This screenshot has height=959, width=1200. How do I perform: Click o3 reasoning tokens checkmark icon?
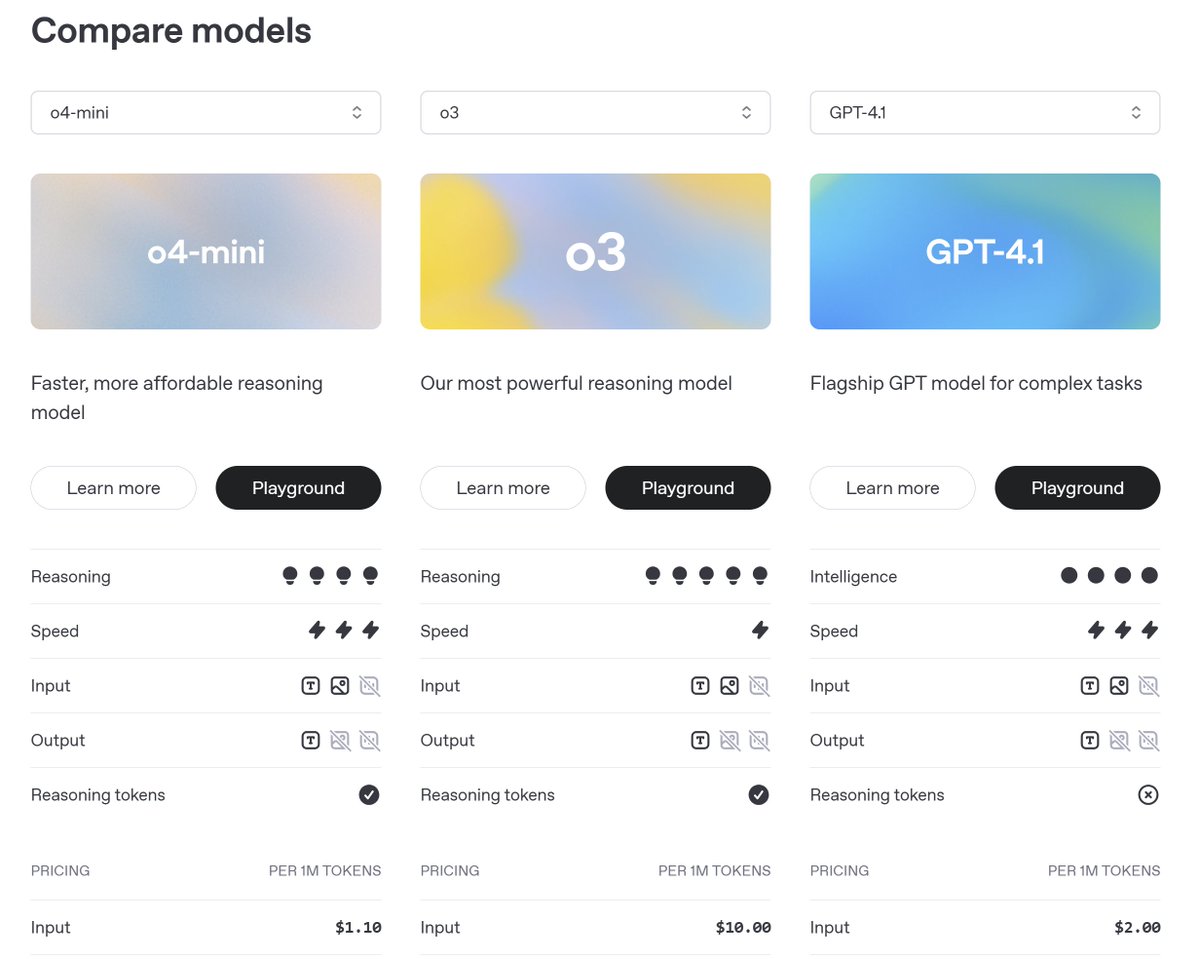point(759,795)
